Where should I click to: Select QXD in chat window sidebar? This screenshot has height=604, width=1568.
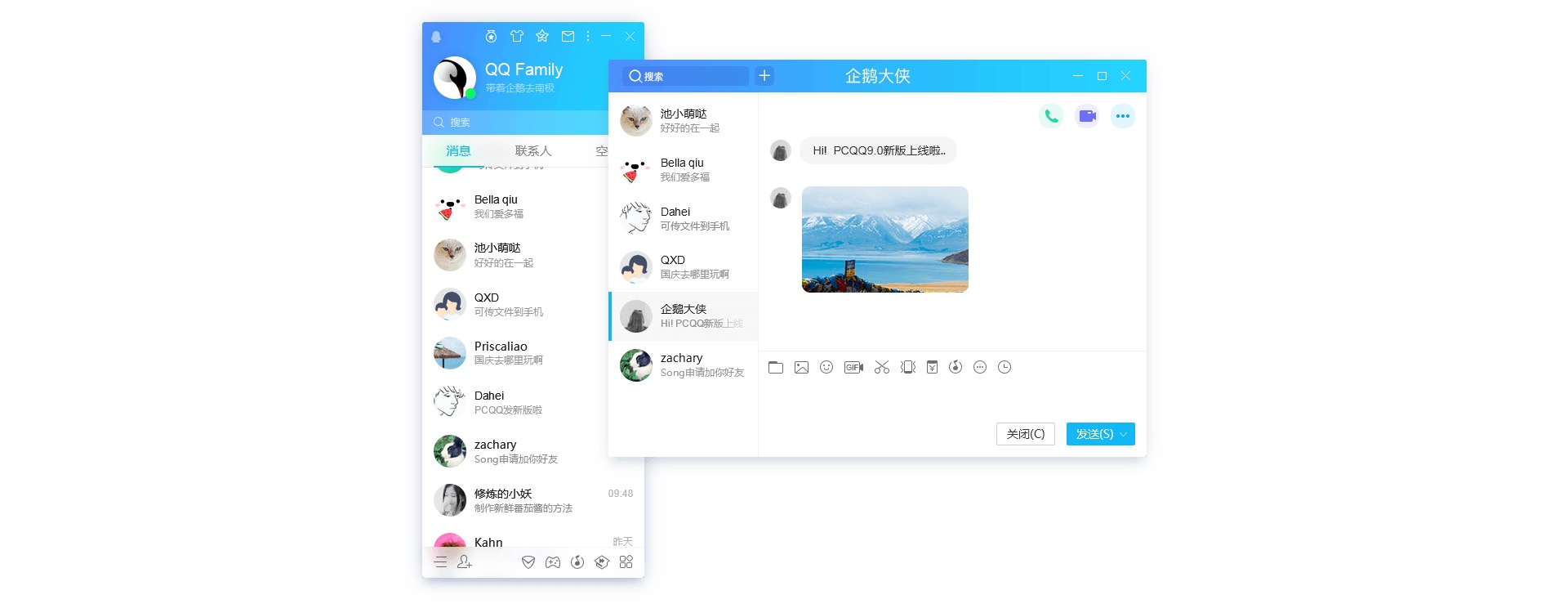click(x=684, y=267)
